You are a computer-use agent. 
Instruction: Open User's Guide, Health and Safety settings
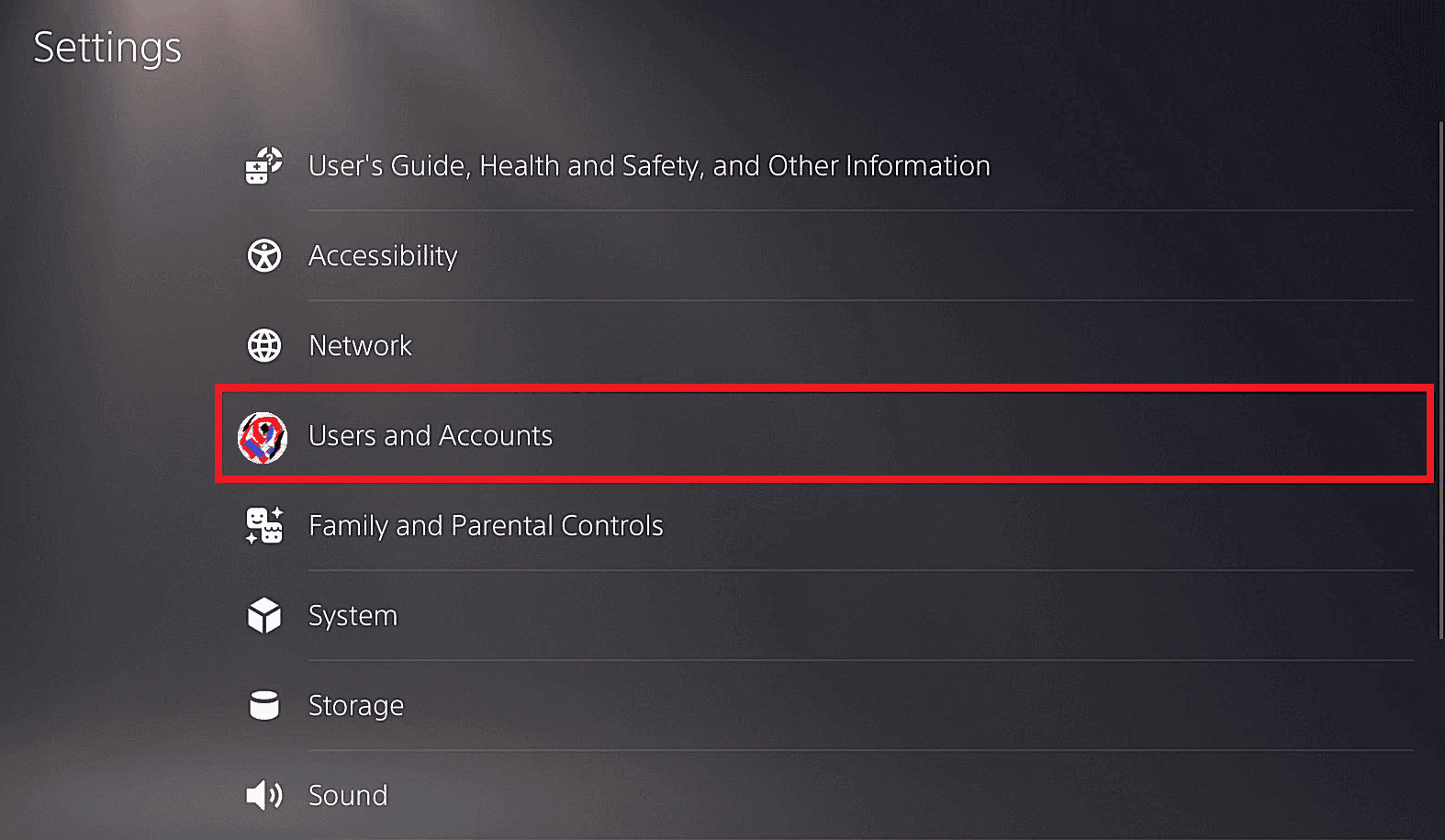coord(648,166)
